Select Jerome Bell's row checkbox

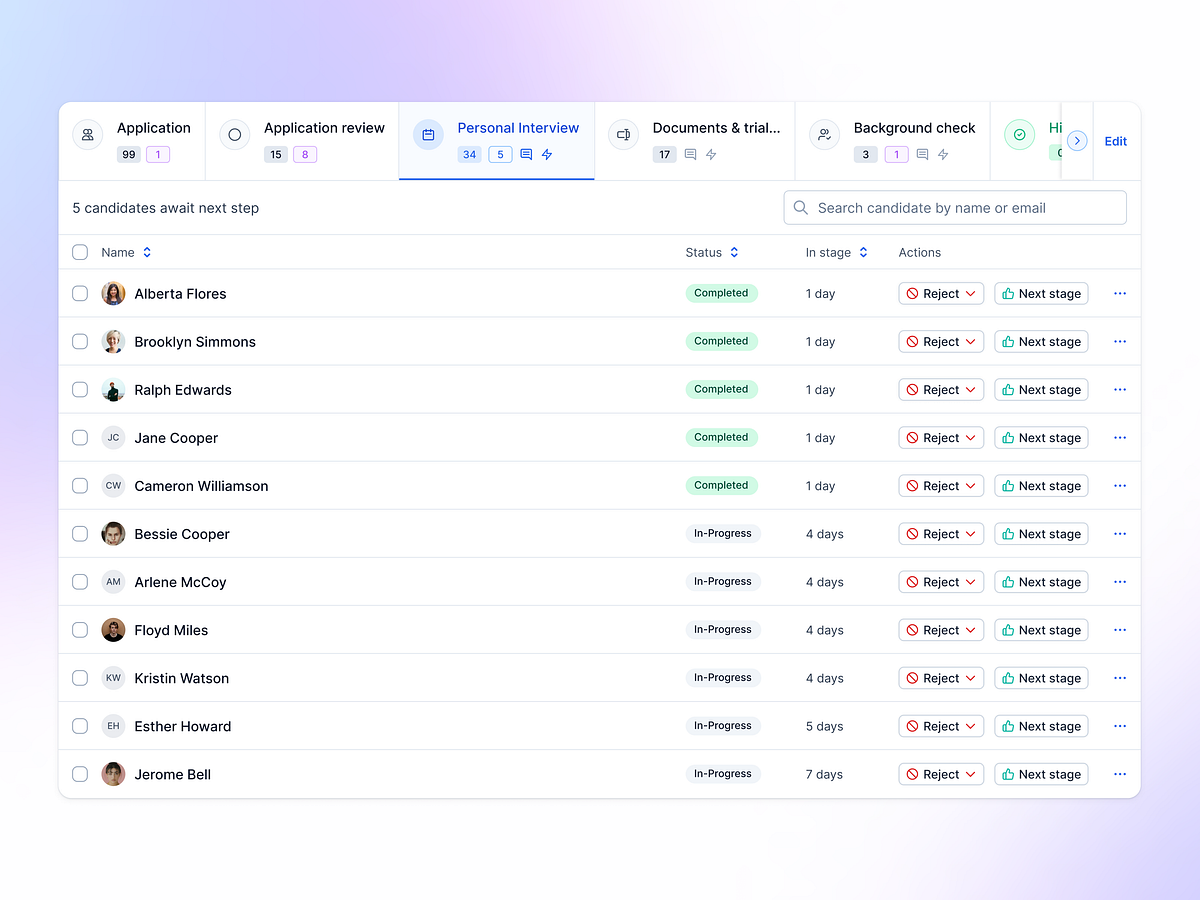click(x=80, y=774)
